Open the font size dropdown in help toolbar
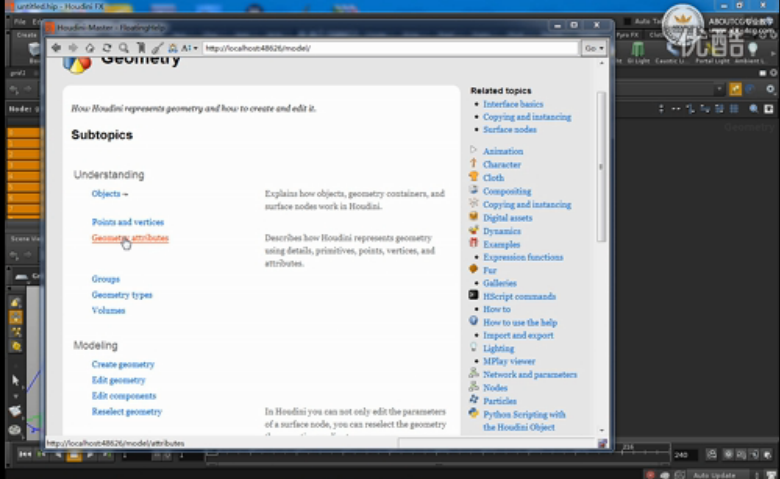The width and height of the screenshot is (780, 479). pyautogui.click(x=190, y=48)
